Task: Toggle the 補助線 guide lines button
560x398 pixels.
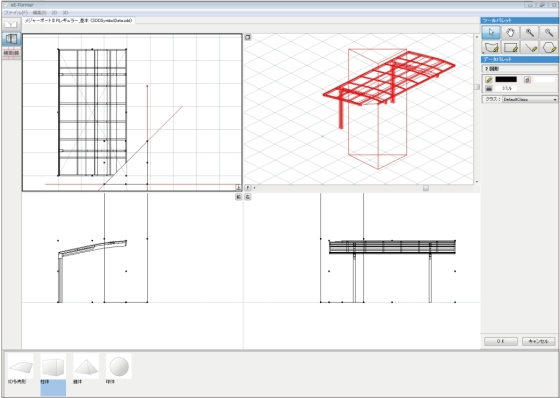Action: [11, 53]
